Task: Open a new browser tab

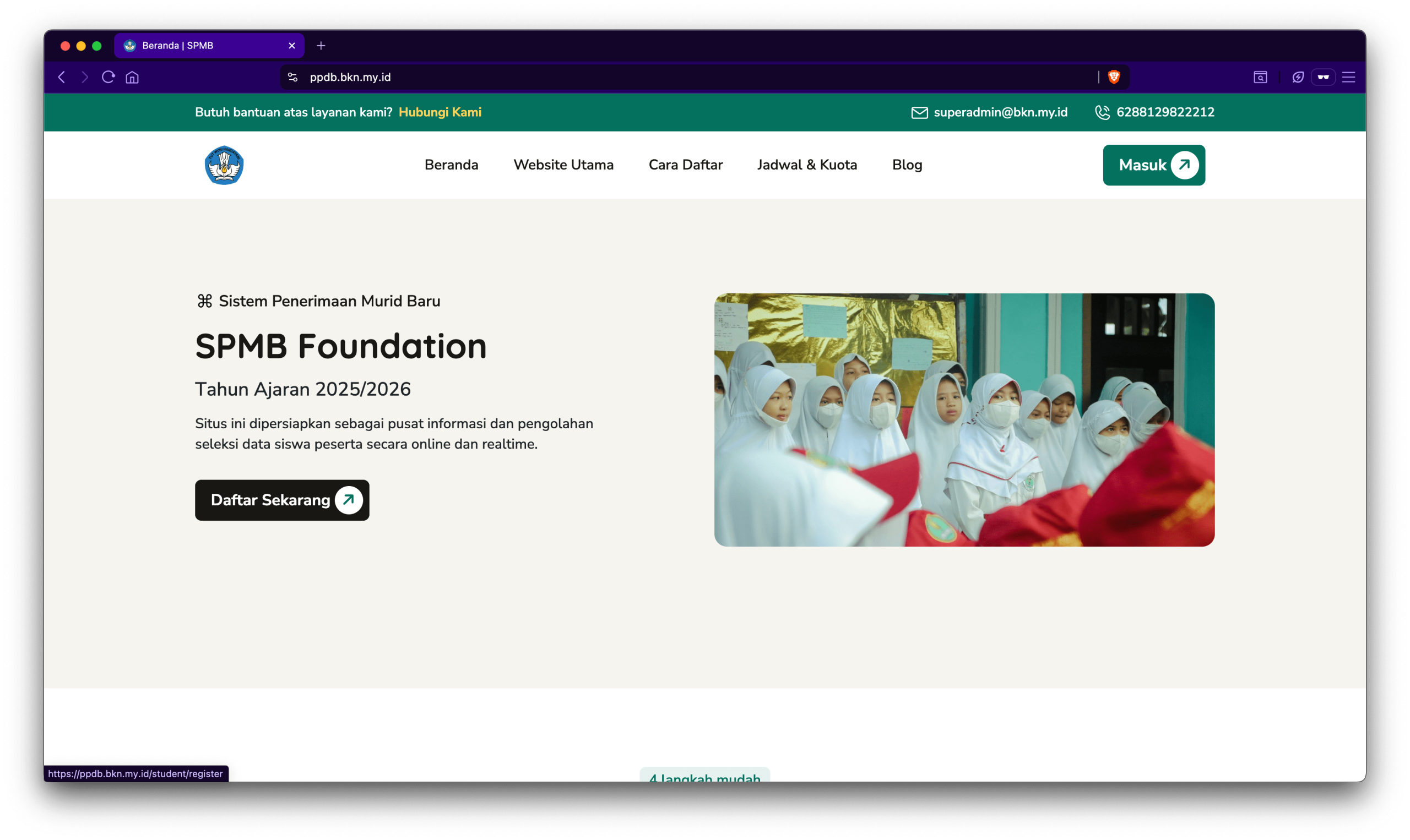Action: pos(321,46)
